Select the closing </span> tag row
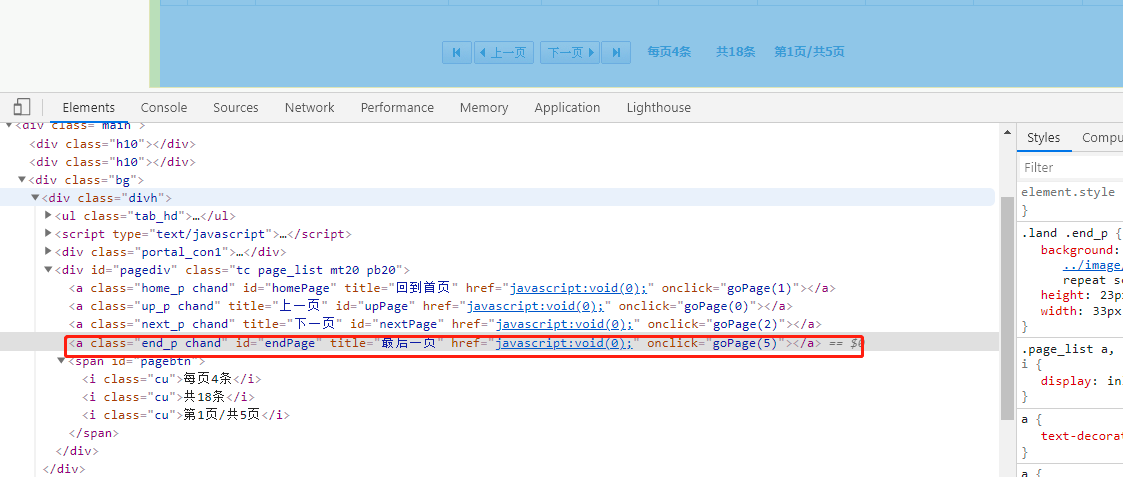 click(93, 433)
